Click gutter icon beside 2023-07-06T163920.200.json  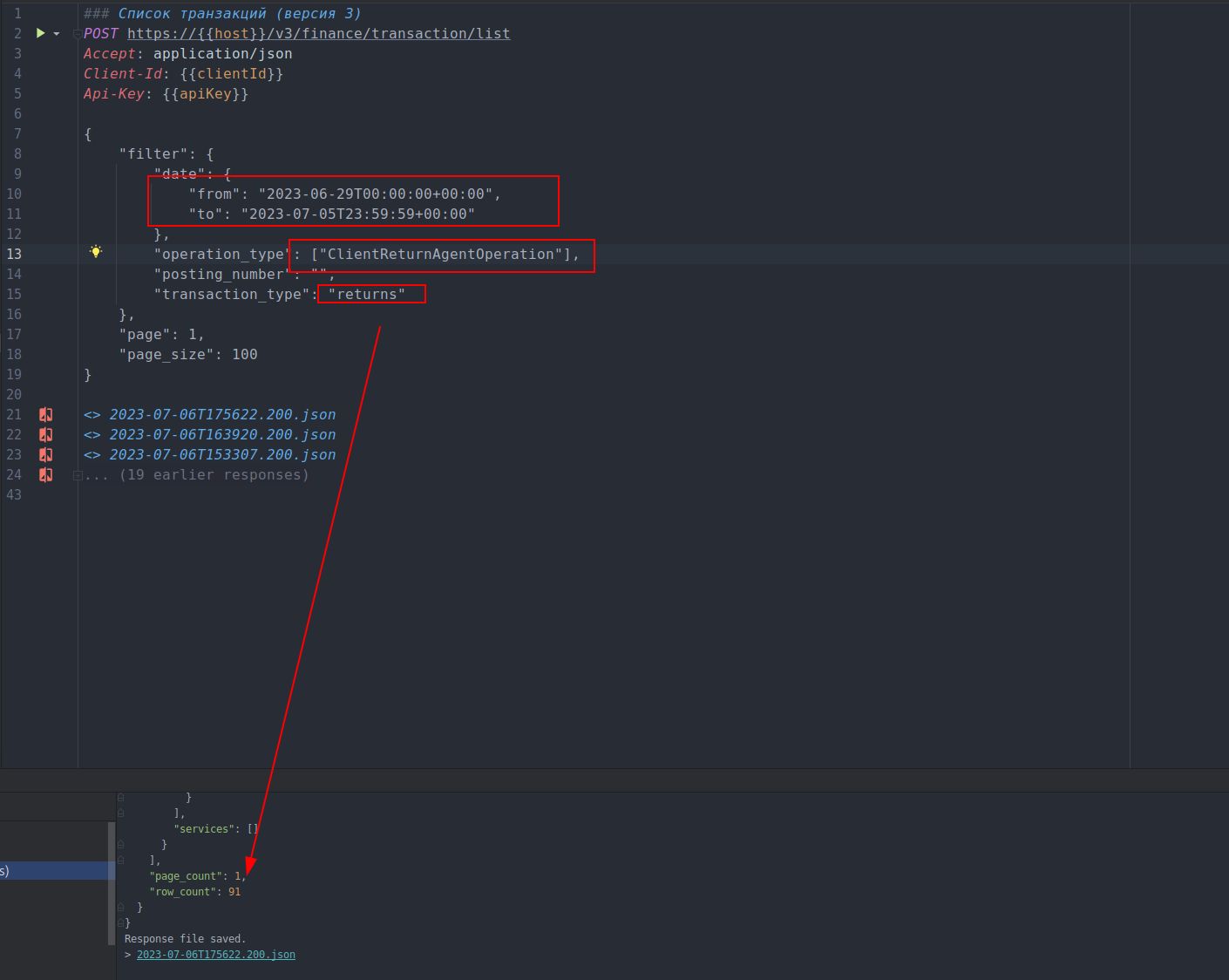tap(45, 435)
